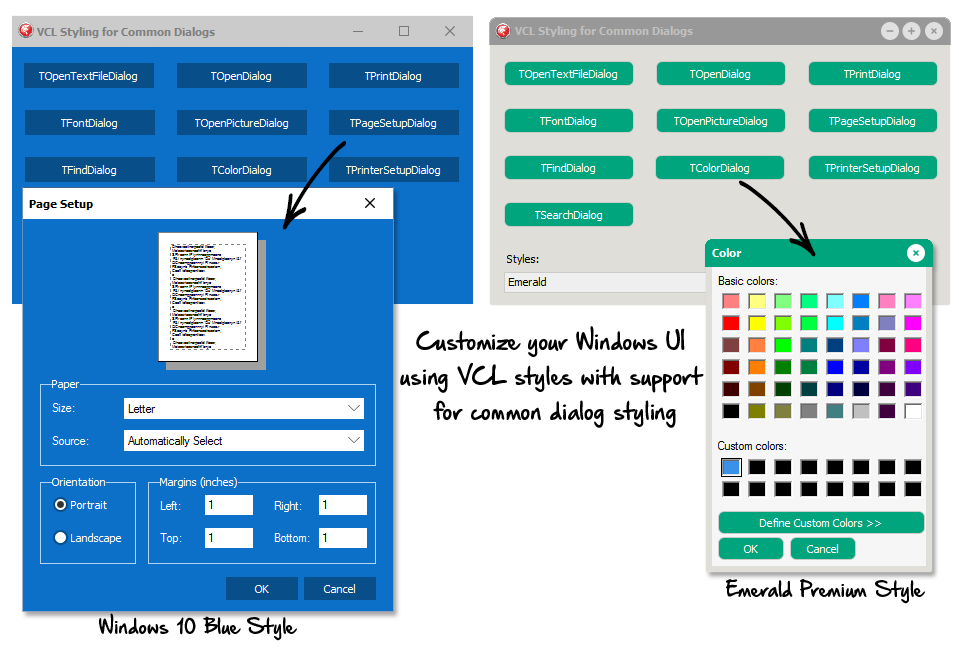Click TPrinterSetupDialog in Emerald window
The height and width of the screenshot is (667, 959).
[x=872, y=168]
